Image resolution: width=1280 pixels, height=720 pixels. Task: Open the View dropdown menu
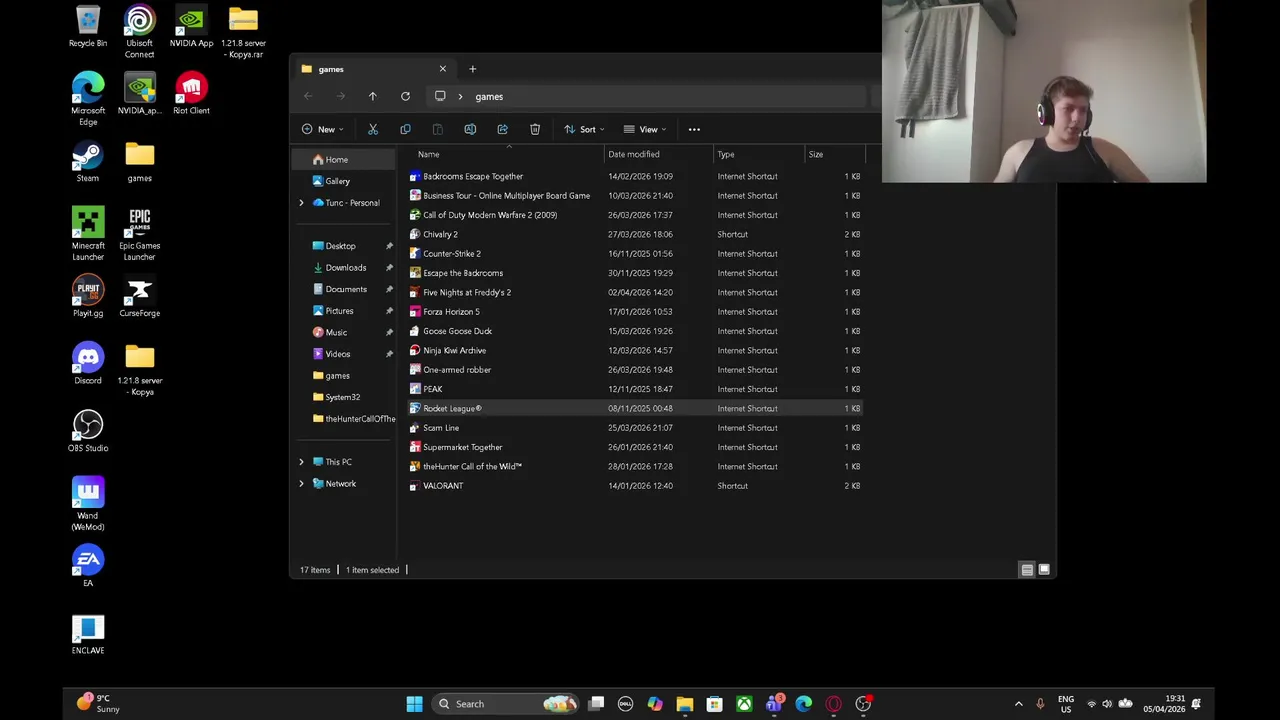pos(645,129)
